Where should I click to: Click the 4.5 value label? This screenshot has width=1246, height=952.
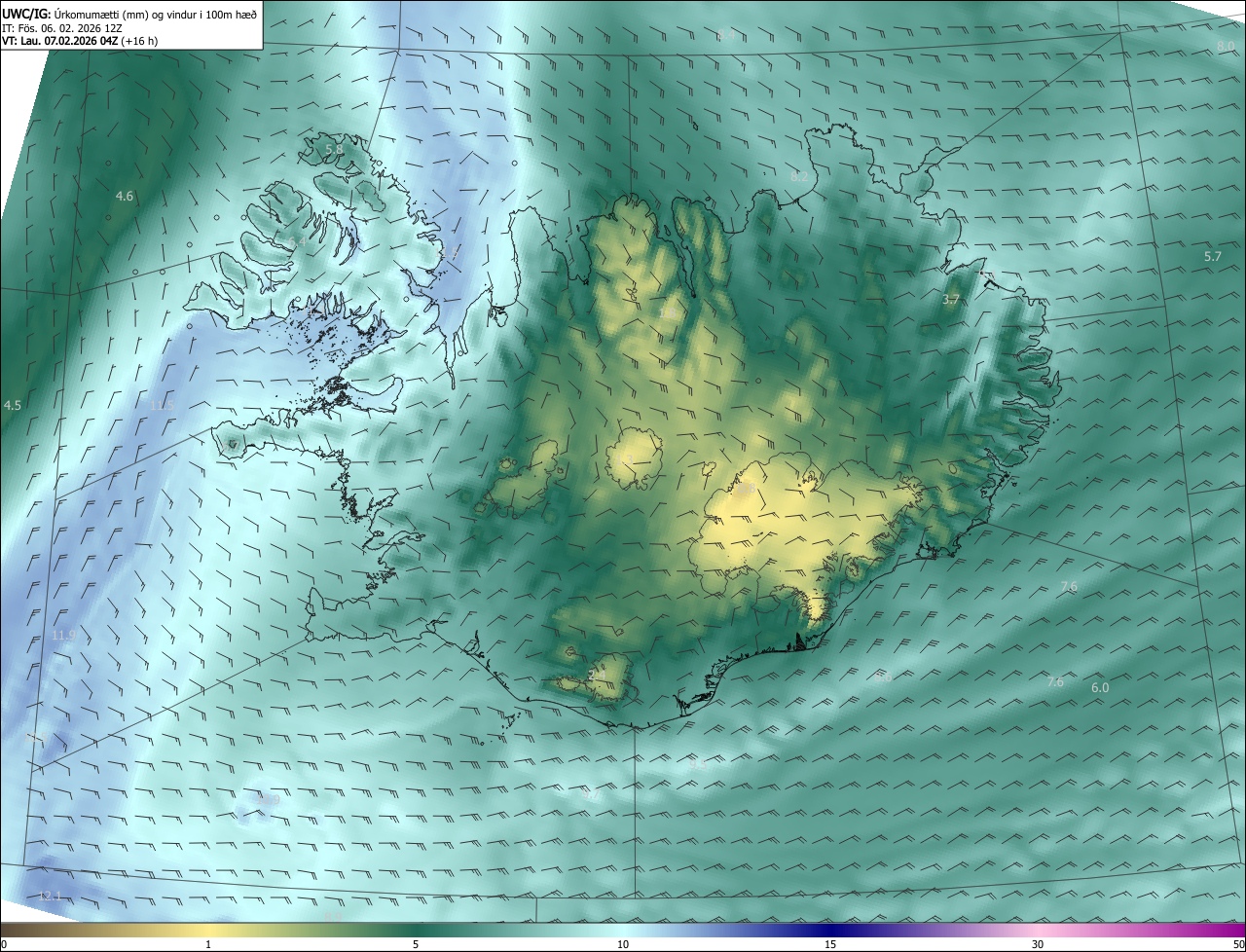[x=13, y=405]
